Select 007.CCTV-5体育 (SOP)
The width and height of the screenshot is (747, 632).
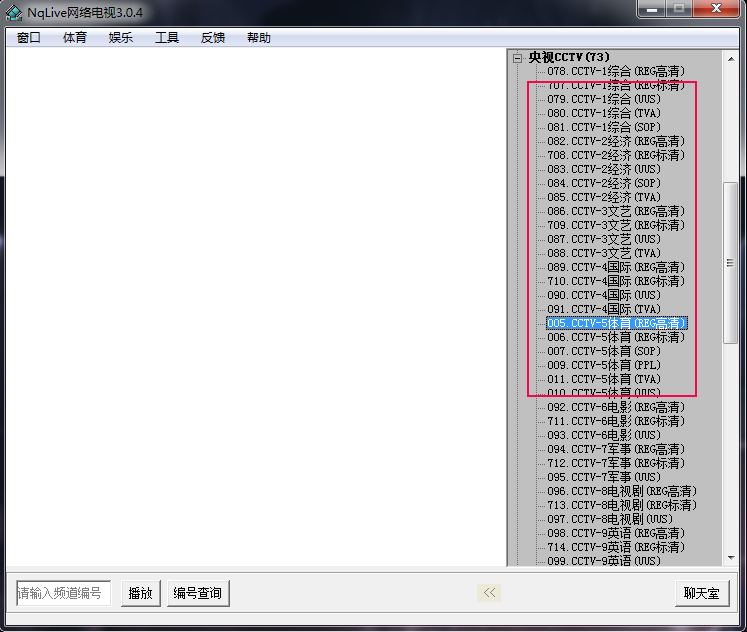click(604, 351)
